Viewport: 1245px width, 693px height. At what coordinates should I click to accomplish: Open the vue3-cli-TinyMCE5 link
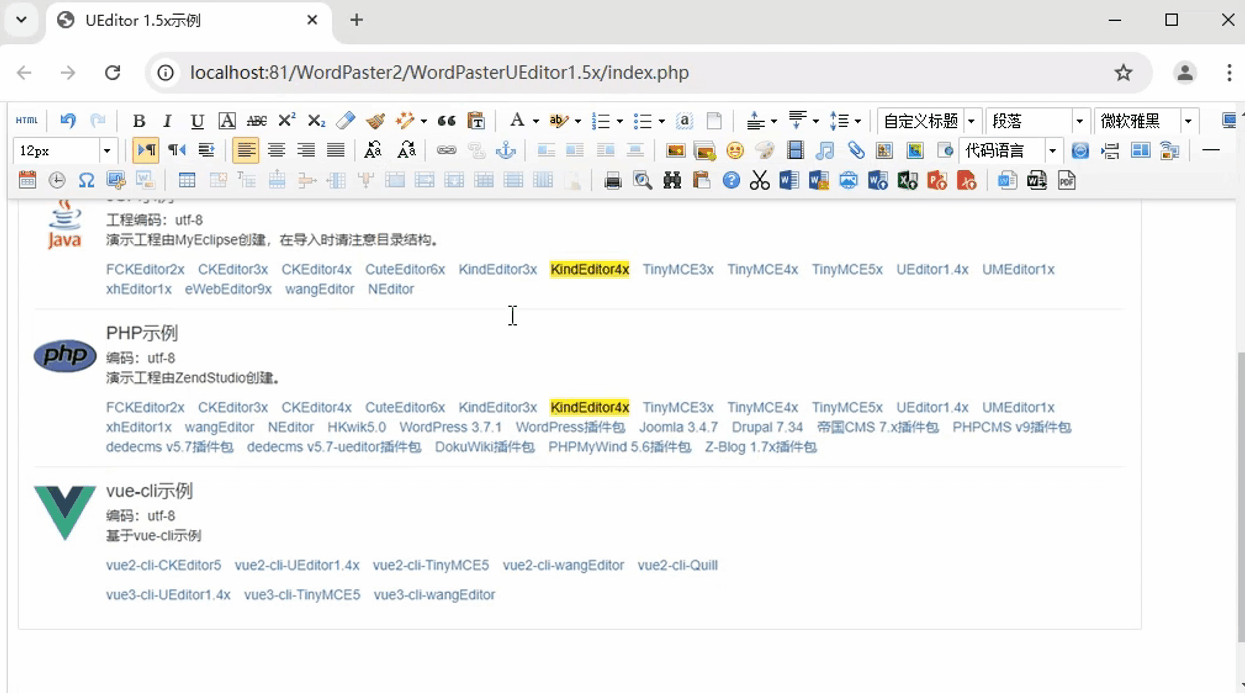302,595
